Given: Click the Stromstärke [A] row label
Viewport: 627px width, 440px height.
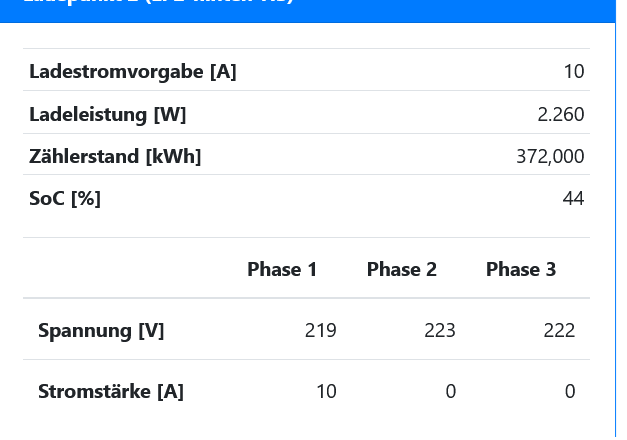Looking at the screenshot, I should coord(111,391).
